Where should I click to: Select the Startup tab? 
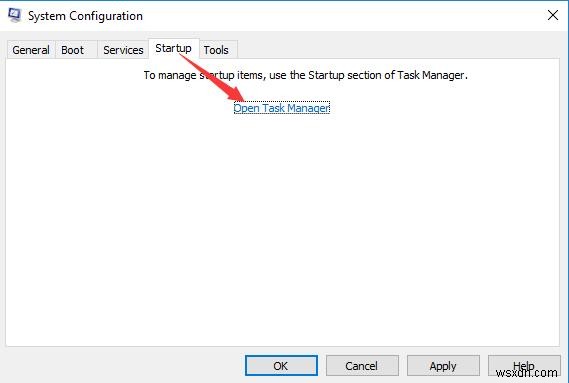173,48
